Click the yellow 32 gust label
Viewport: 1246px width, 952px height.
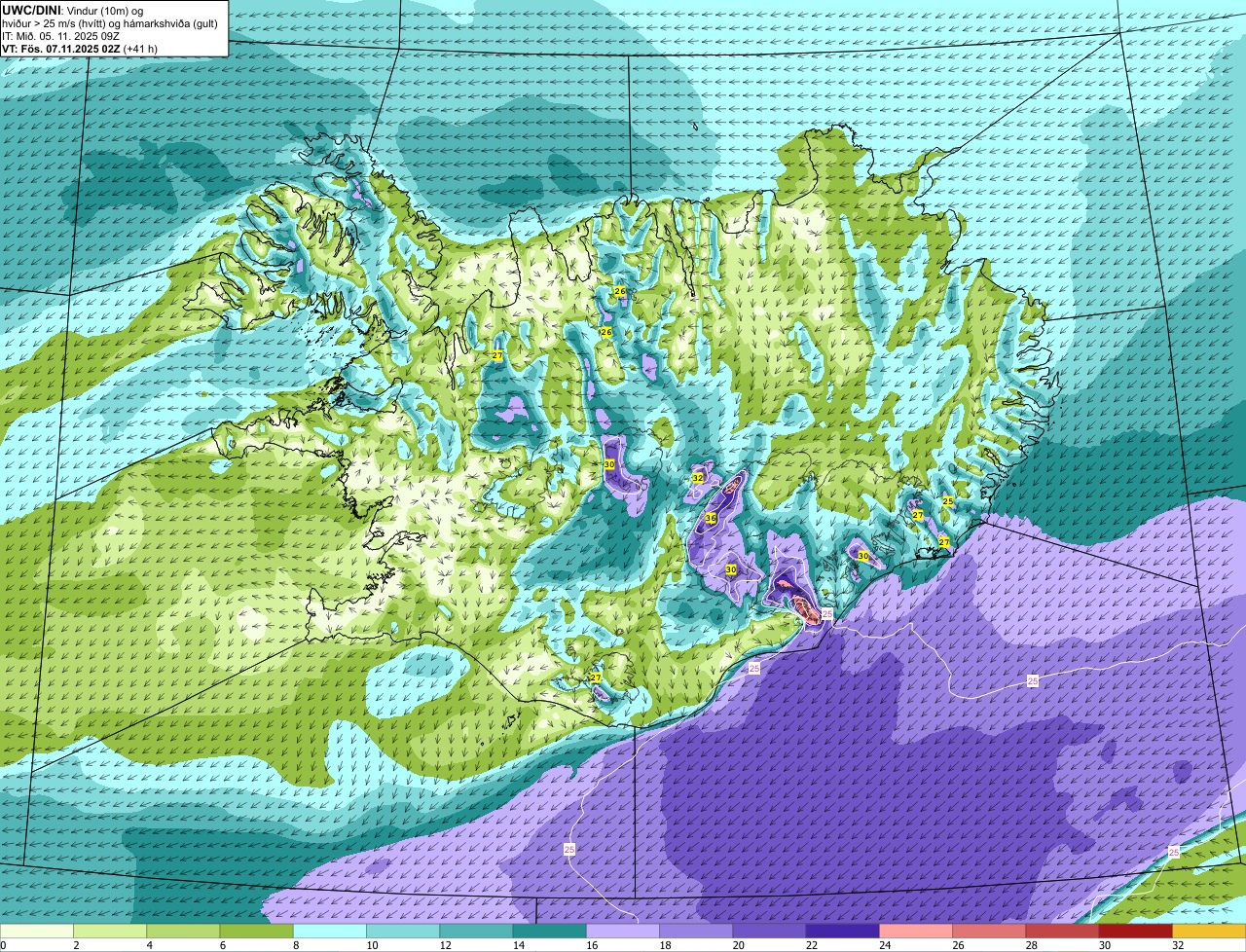coord(698,478)
